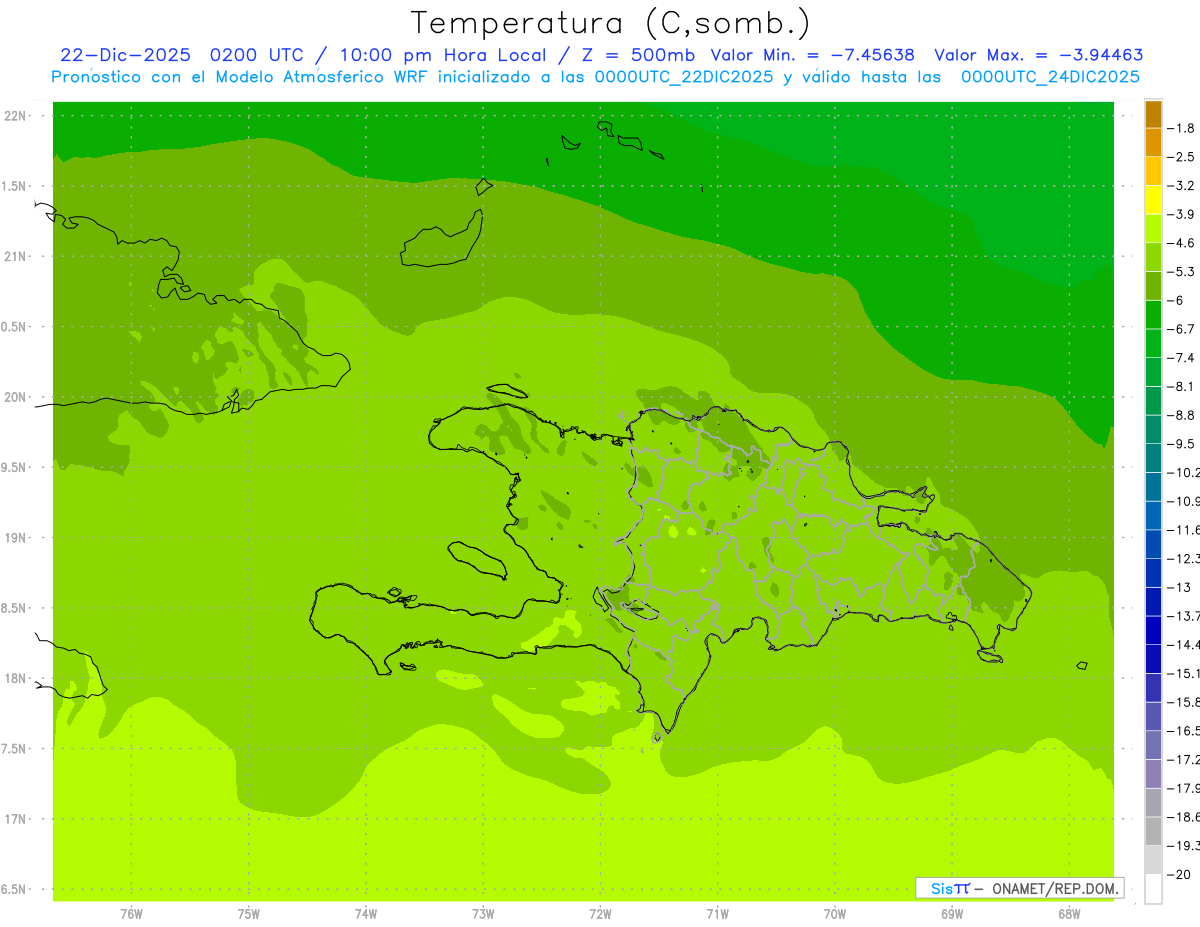Click the "ONAMET/REP.DOM." credit label

(1056, 888)
